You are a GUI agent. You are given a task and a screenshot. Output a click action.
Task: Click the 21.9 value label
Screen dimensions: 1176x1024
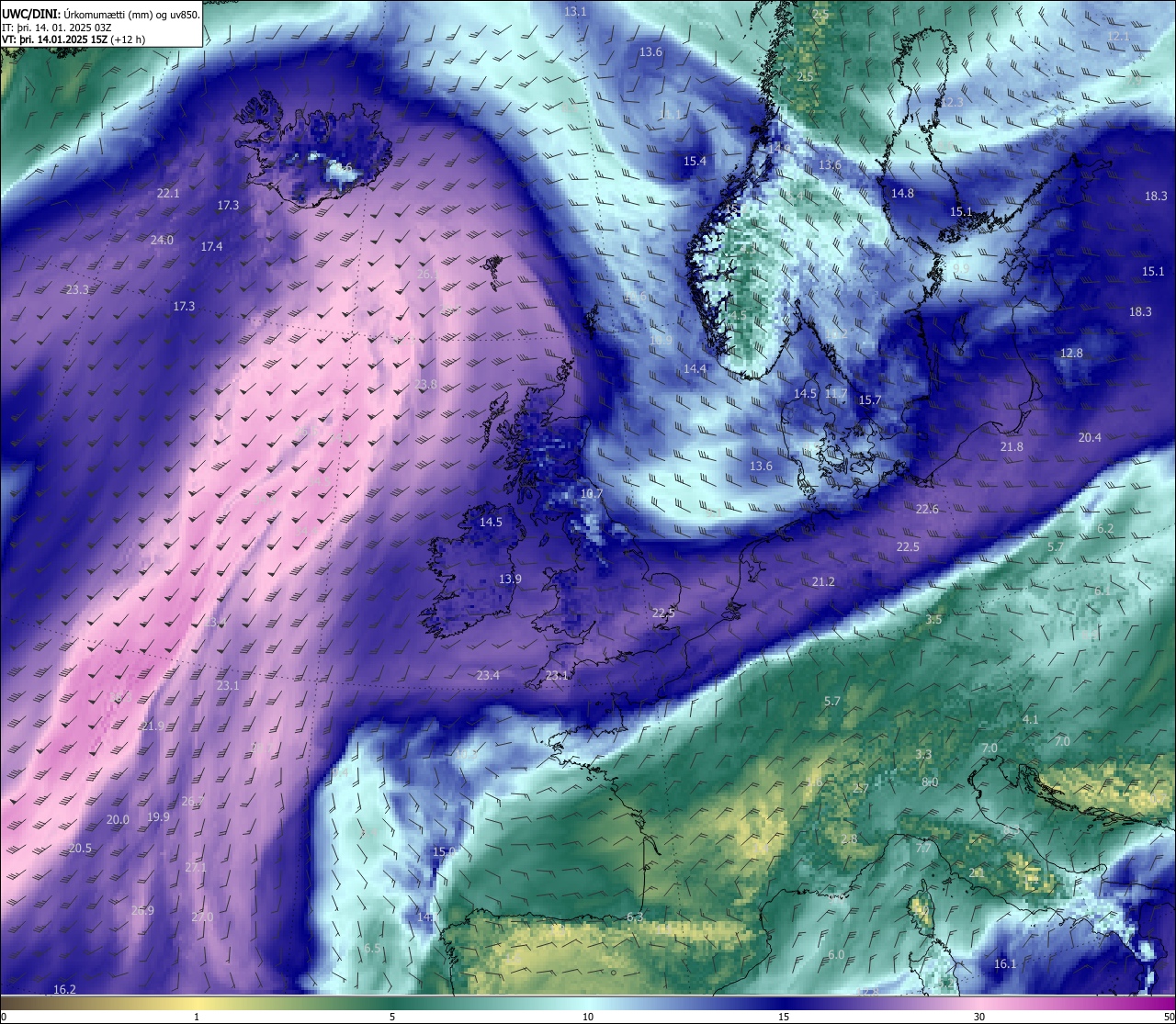153,726
